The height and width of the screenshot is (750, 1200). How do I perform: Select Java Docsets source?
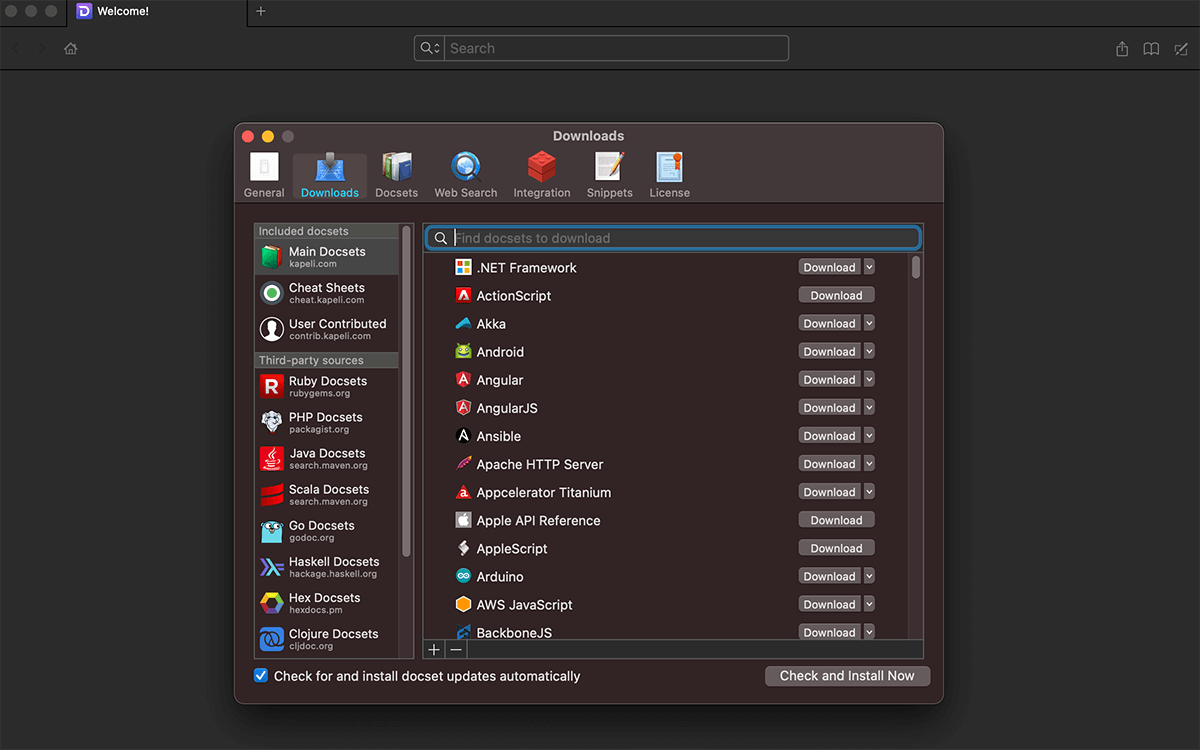click(x=327, y=458)
